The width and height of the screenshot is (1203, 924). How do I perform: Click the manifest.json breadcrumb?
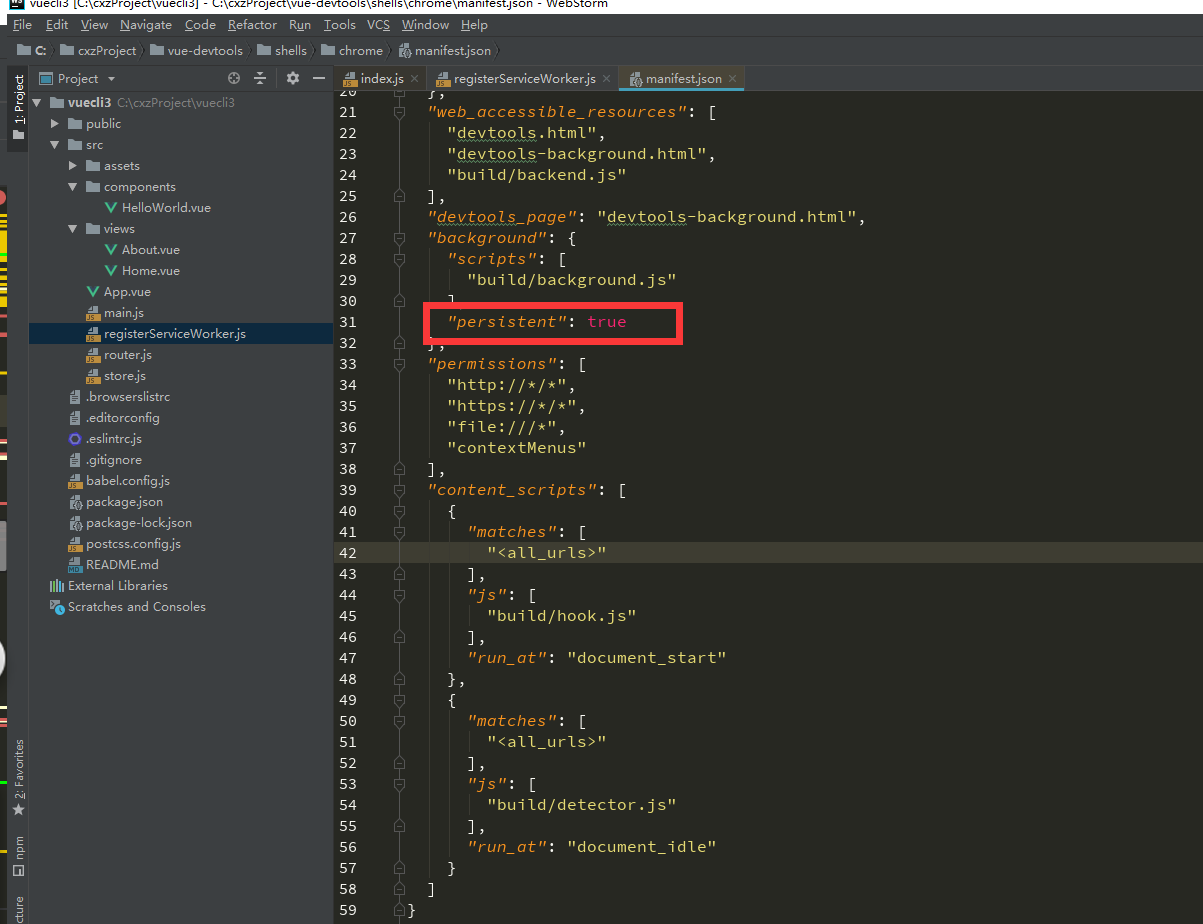tap(445, 50)
